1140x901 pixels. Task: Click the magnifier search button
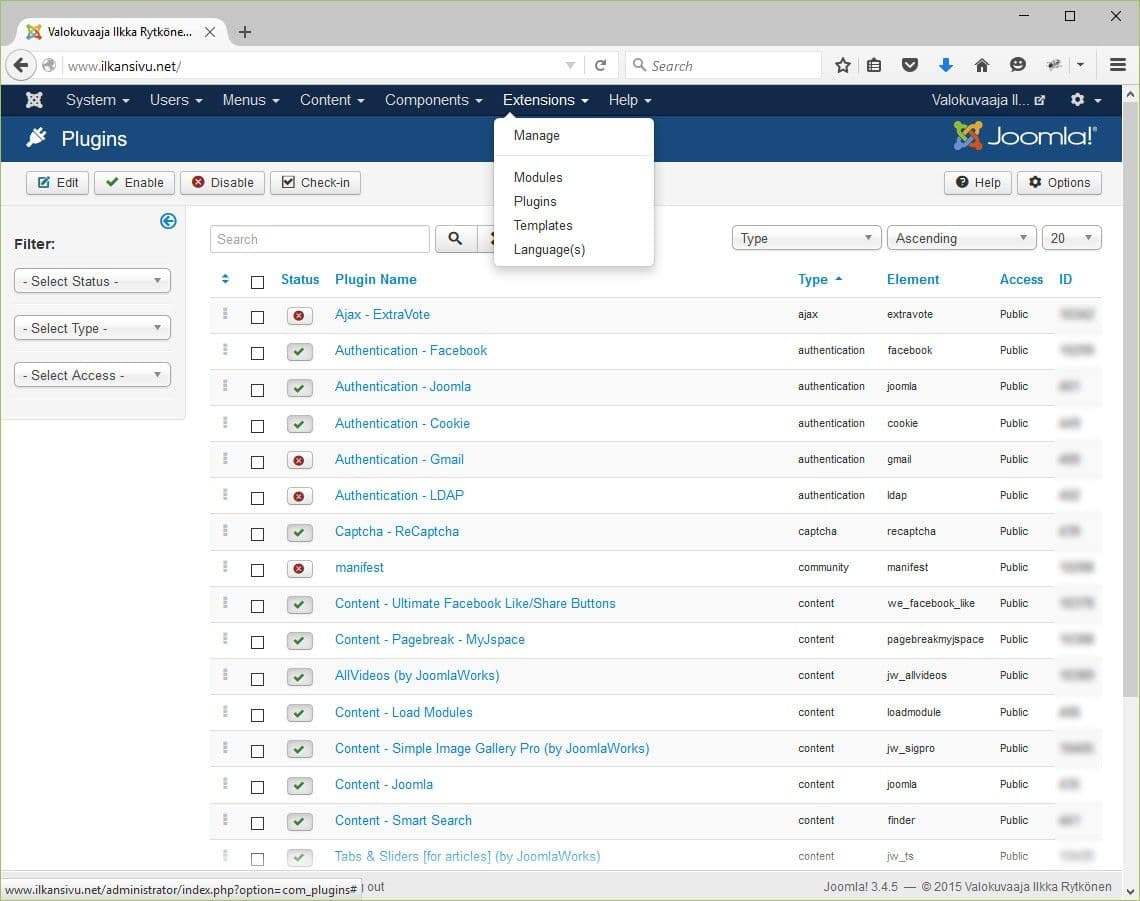click(x=455, y=239)
